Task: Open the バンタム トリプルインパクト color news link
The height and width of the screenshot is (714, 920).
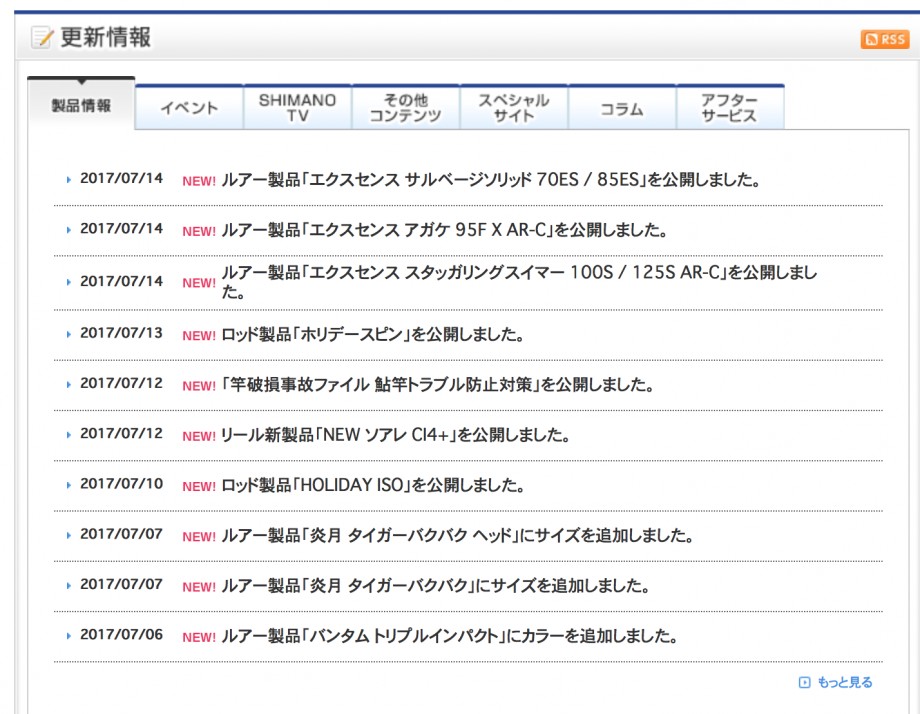Action: point(449,636)
